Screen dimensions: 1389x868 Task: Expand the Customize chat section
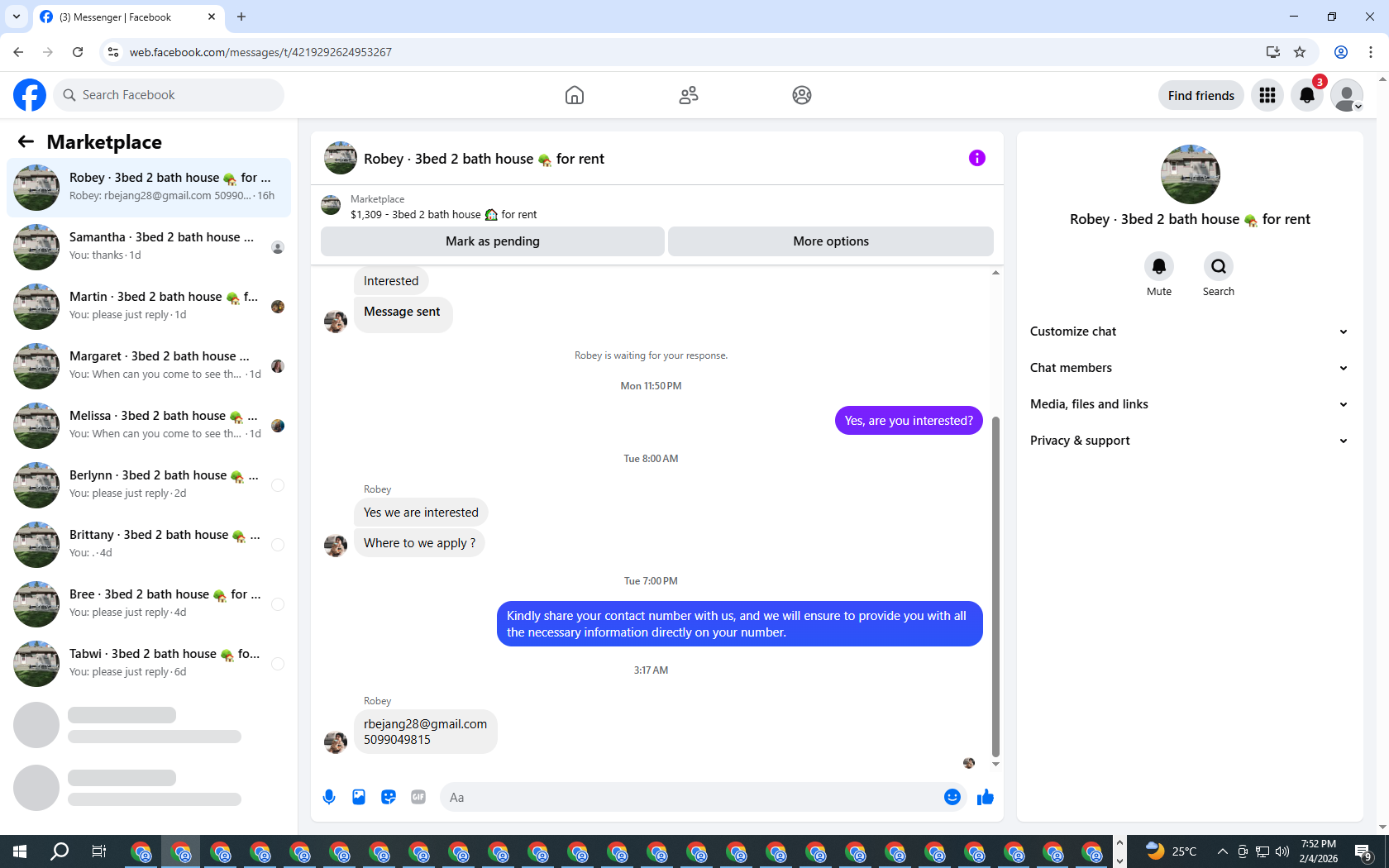(x=1189, y=331)
